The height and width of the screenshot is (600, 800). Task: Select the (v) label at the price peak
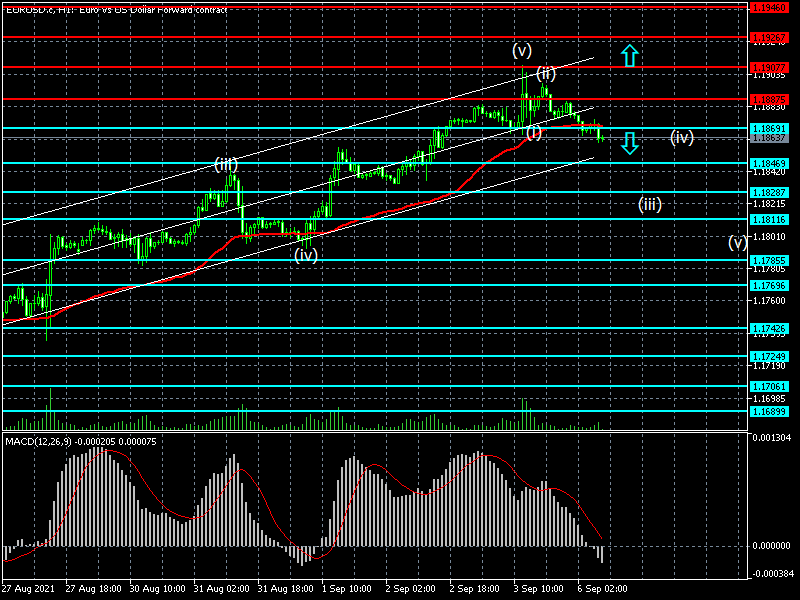click(x=522, y=50)
